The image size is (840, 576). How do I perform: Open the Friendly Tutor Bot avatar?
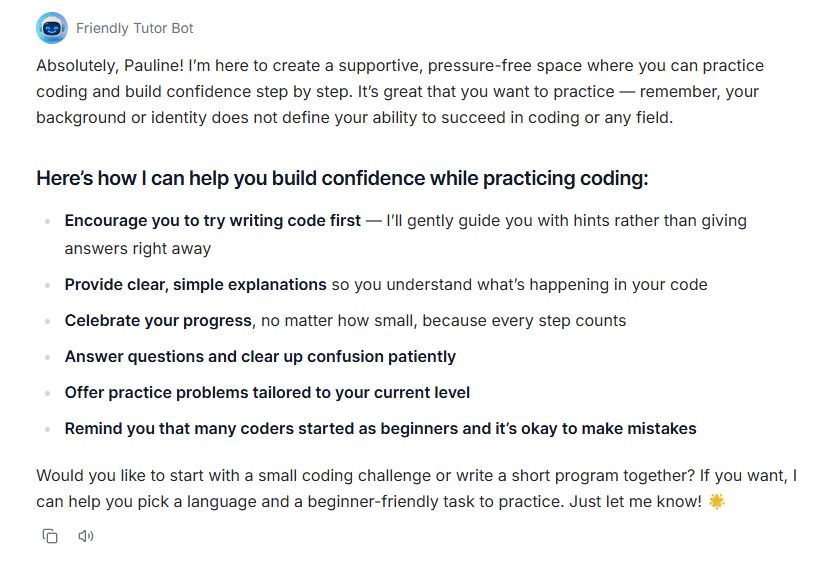[x=51, y=28]
